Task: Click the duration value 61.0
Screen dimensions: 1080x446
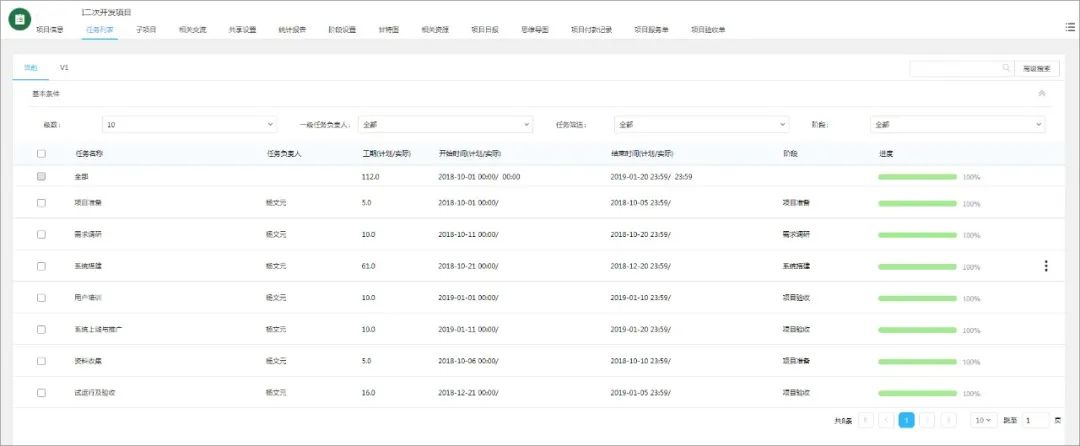Action: coord(368,266)
